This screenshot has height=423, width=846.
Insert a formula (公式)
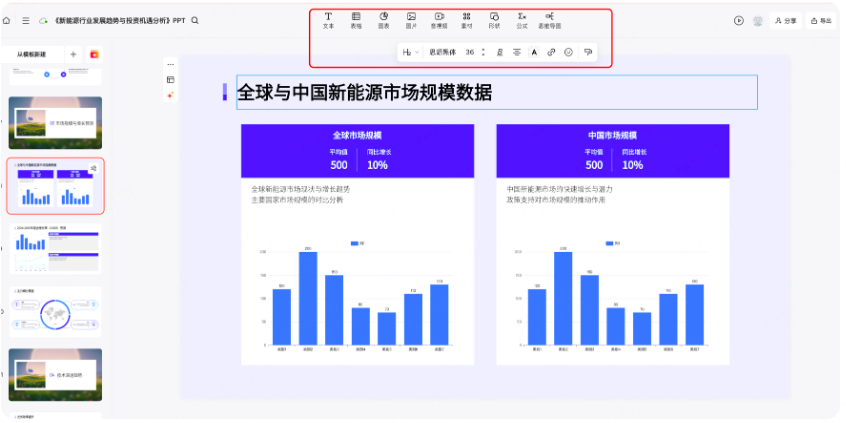(x=522, y=21)
